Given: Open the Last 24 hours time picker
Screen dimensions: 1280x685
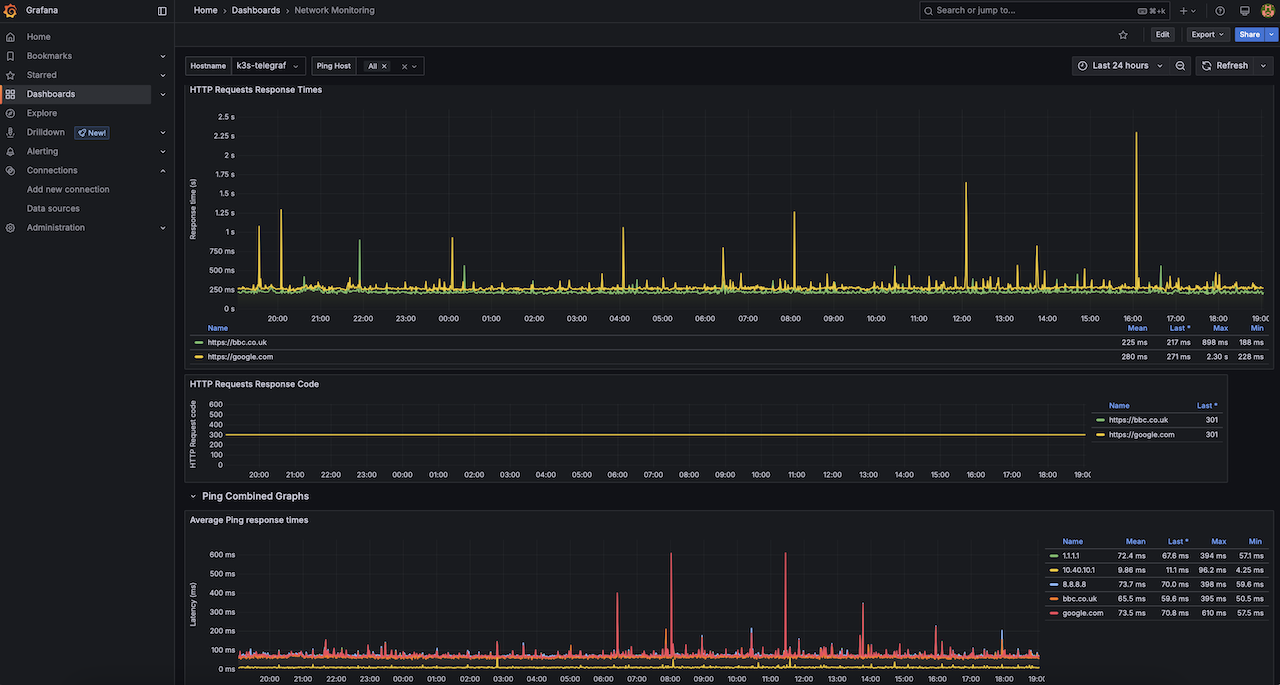Looking at the screenshot, I should point(1120,66).
